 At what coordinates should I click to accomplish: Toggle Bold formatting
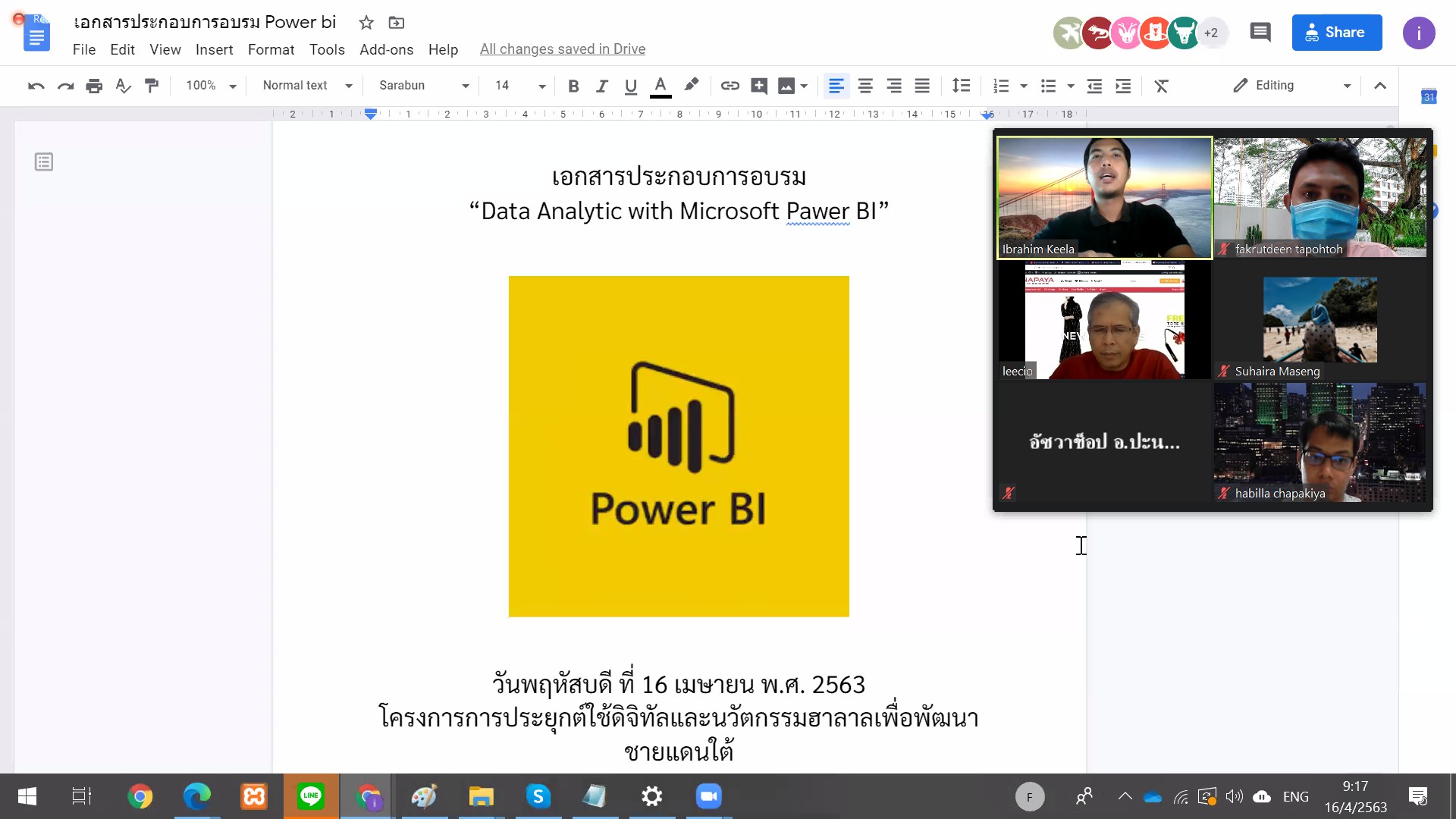[573, 86]
